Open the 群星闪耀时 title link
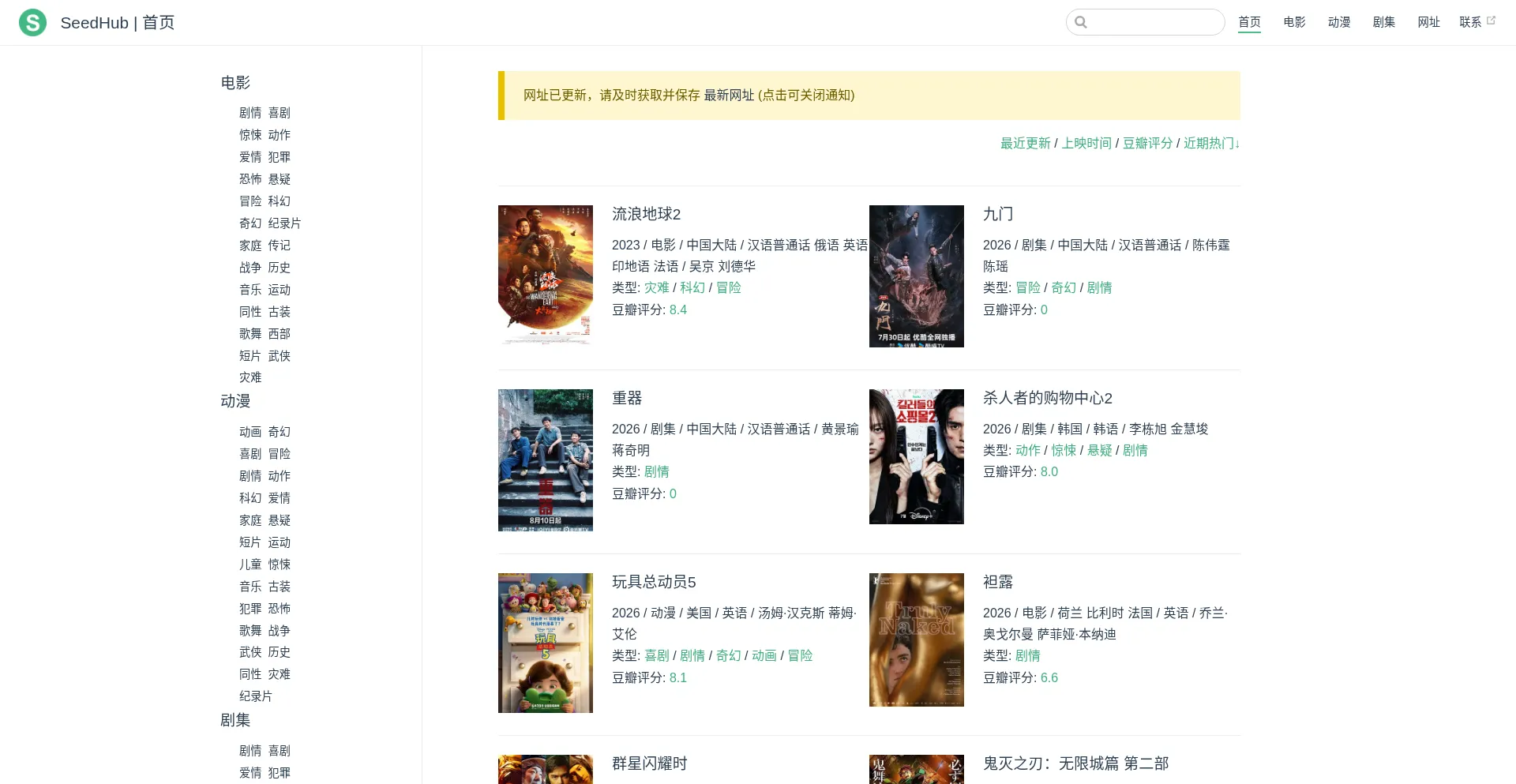 (x=650, y=763)
